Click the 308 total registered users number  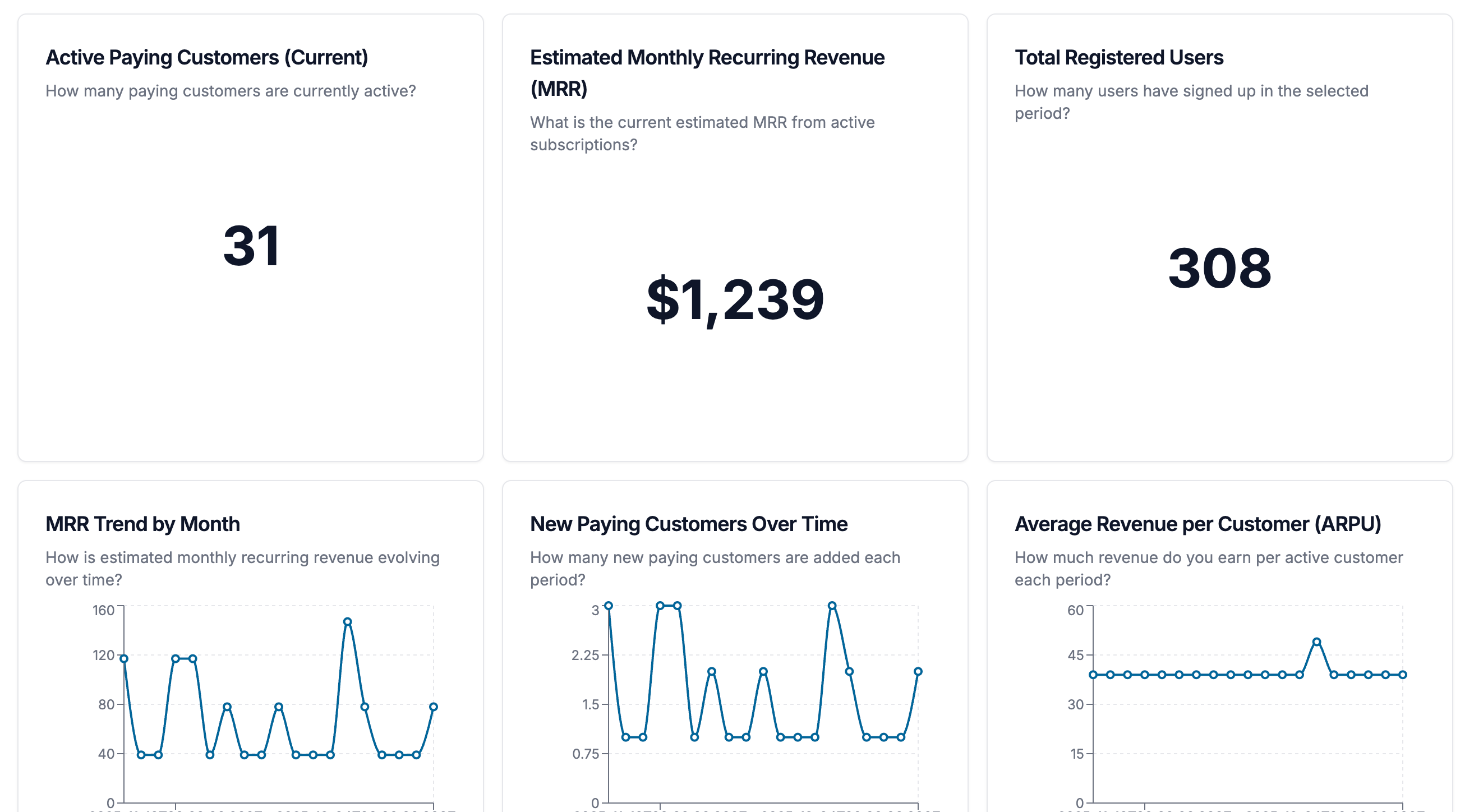click(x=1219, y=268)
